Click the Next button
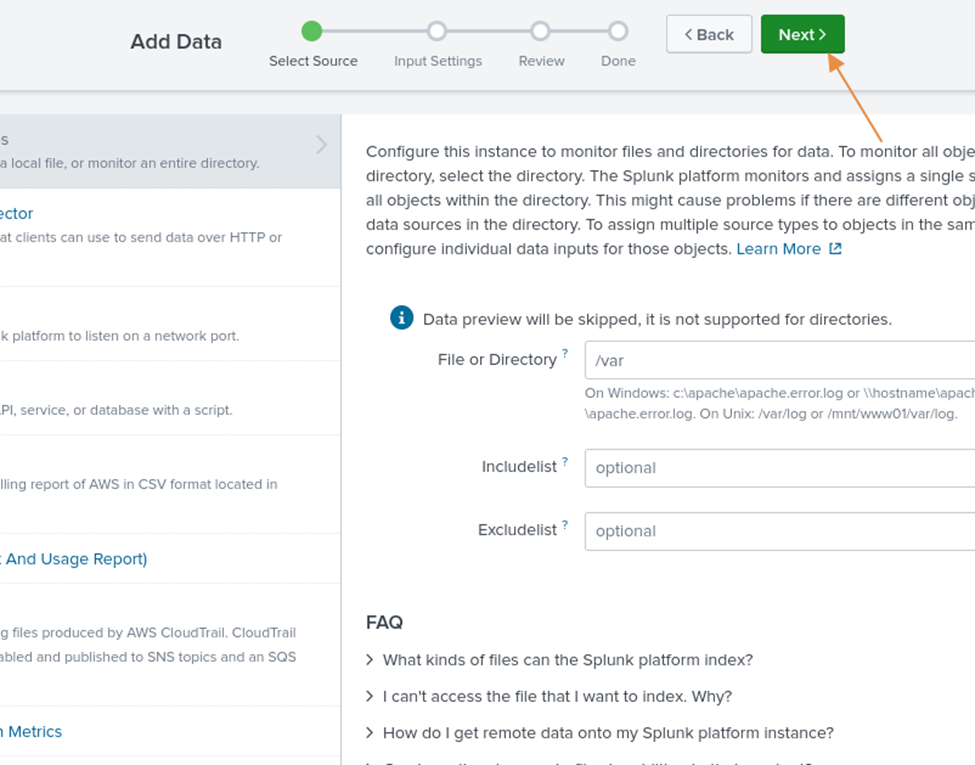This screenshot has height=765, width=975. tap(802, 33)
